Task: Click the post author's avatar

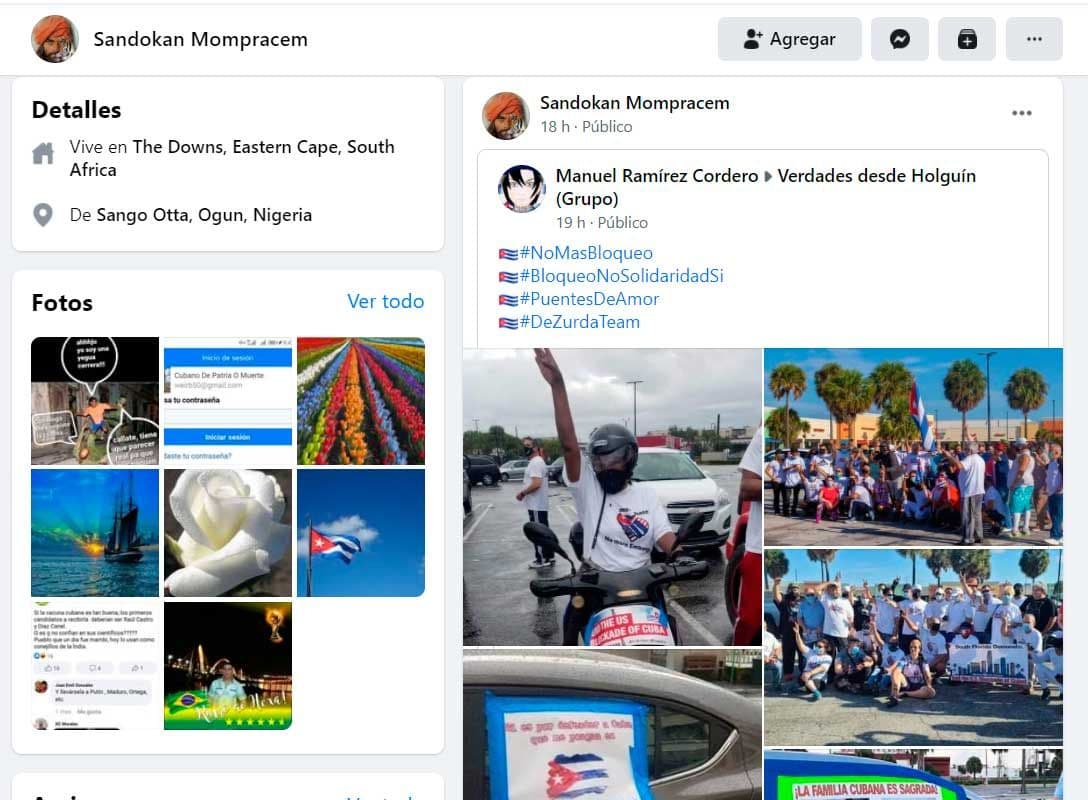Action: point(505,115)
